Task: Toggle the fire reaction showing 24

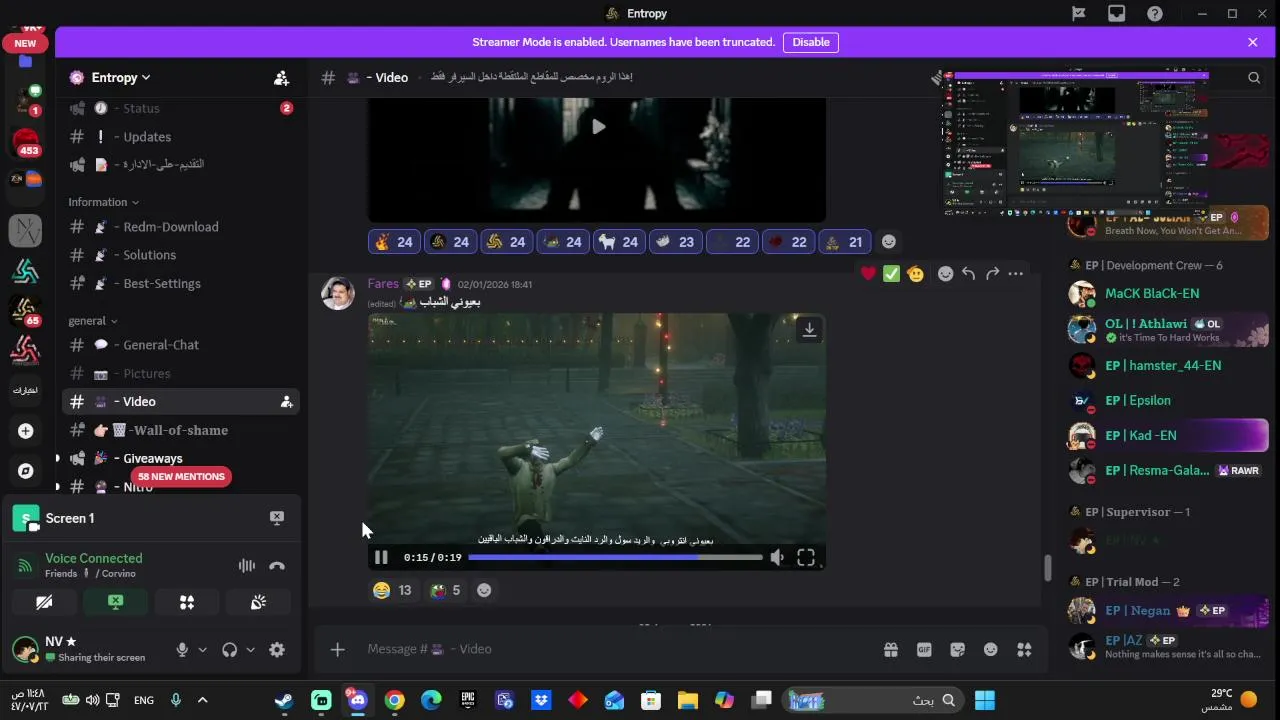Action: pos(394,242)
